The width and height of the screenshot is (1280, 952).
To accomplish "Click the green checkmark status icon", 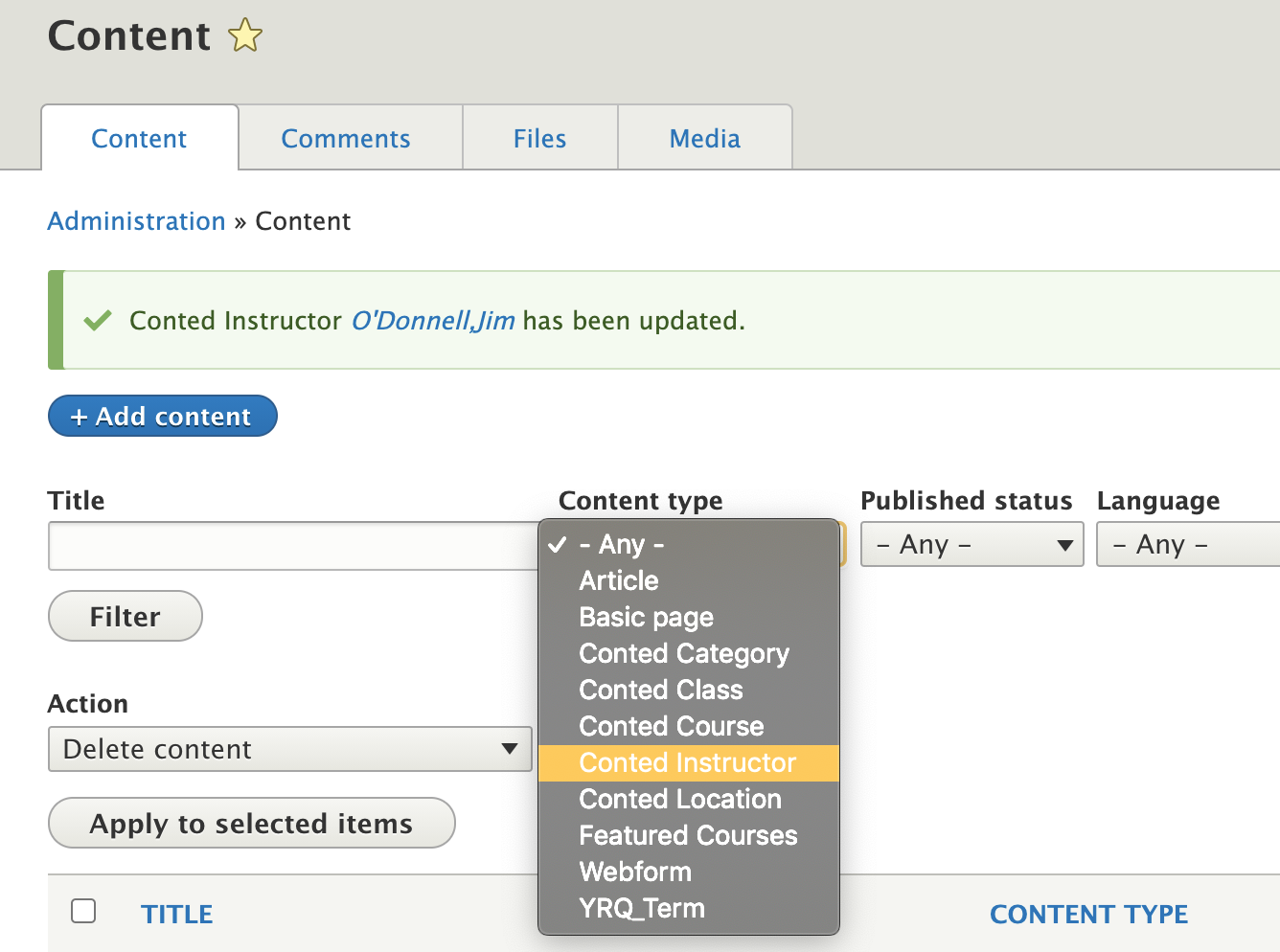I will point(97,320).
